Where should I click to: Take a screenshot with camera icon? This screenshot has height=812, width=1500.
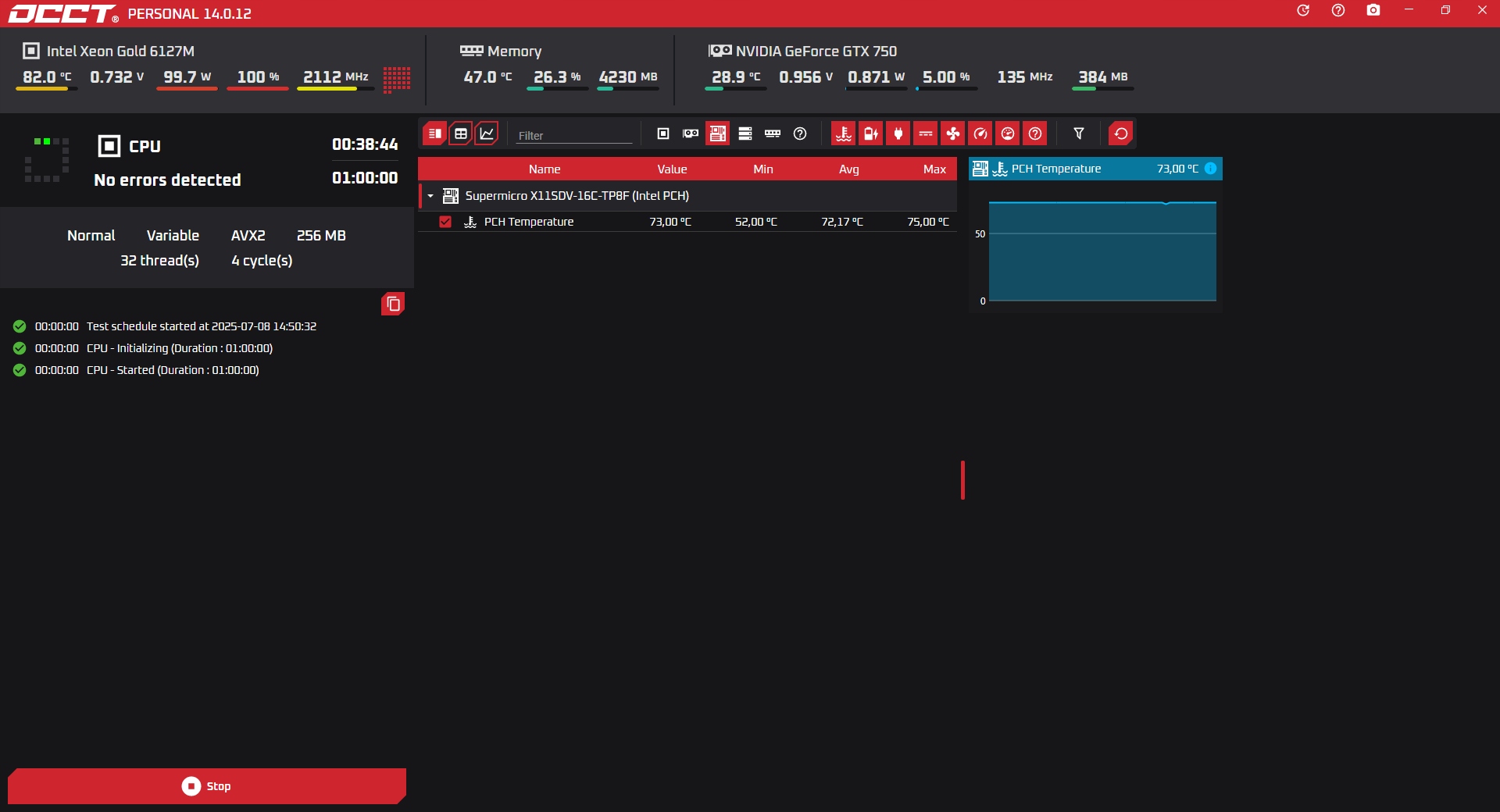click(1373, 10)
